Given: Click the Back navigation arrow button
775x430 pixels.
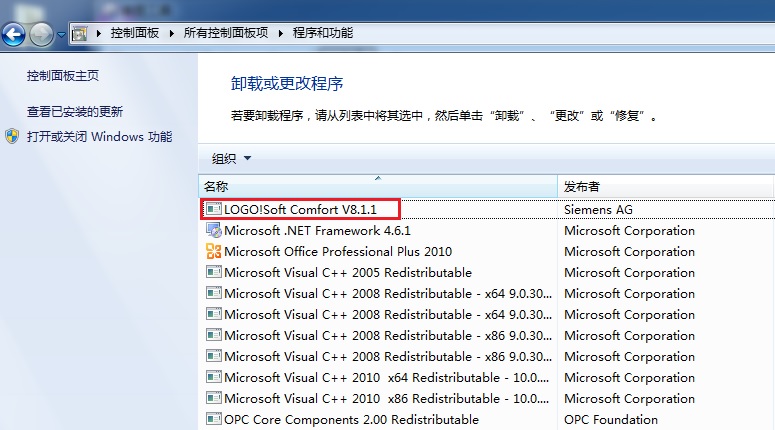Looking at the screenshot, I should point(13,35).
